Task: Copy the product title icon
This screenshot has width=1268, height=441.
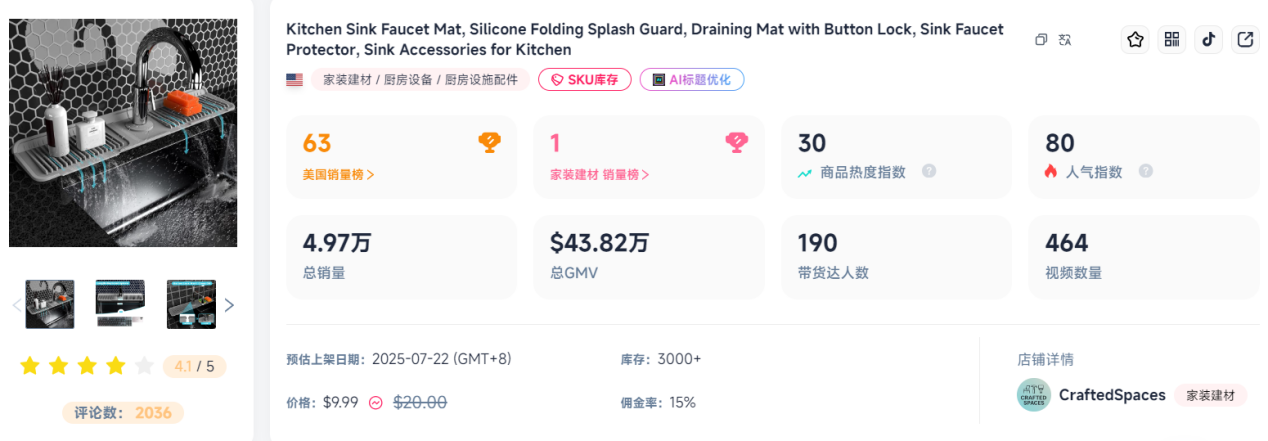Action: 1041,40
